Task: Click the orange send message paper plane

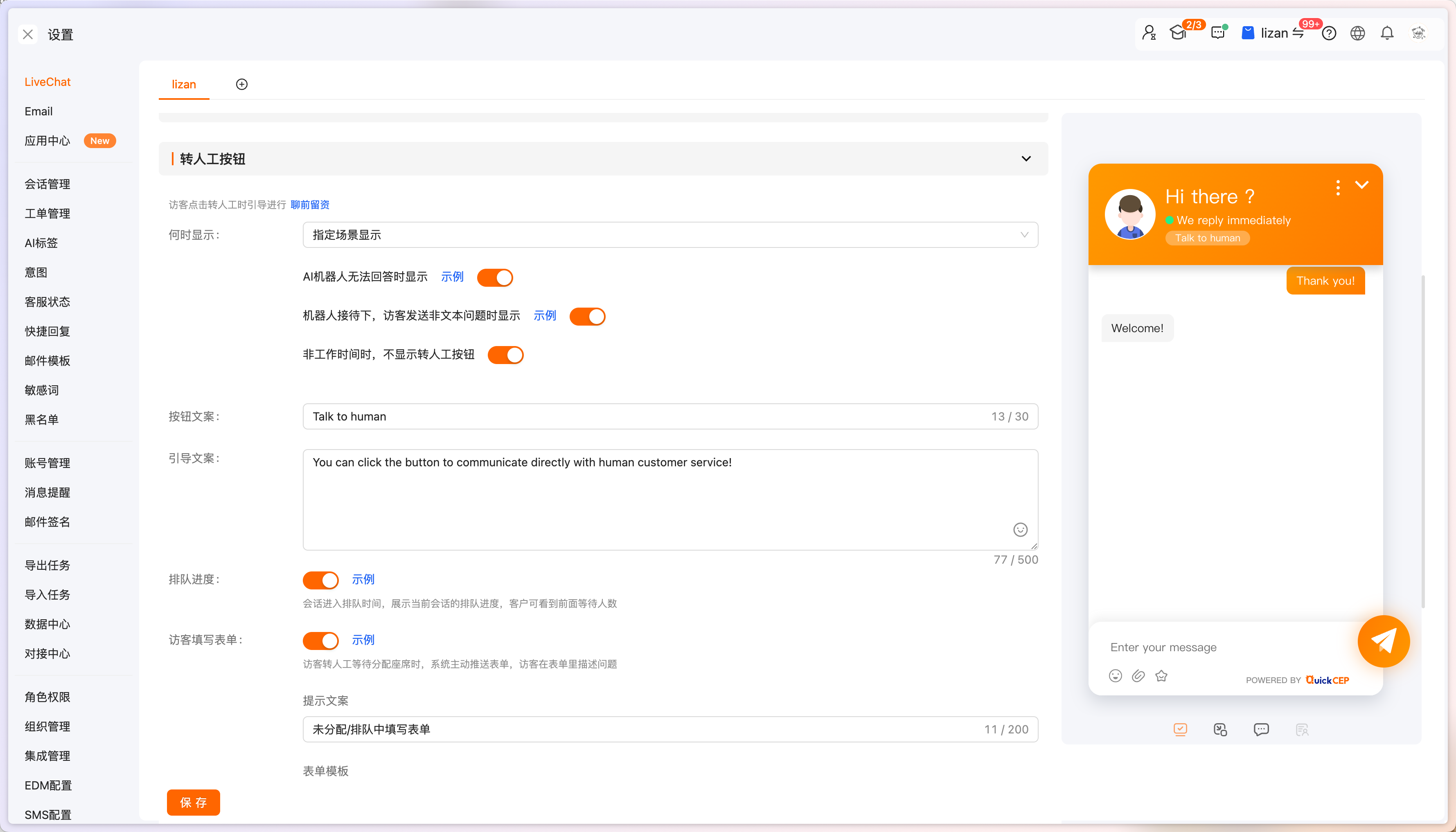Action: (1384, 641)
